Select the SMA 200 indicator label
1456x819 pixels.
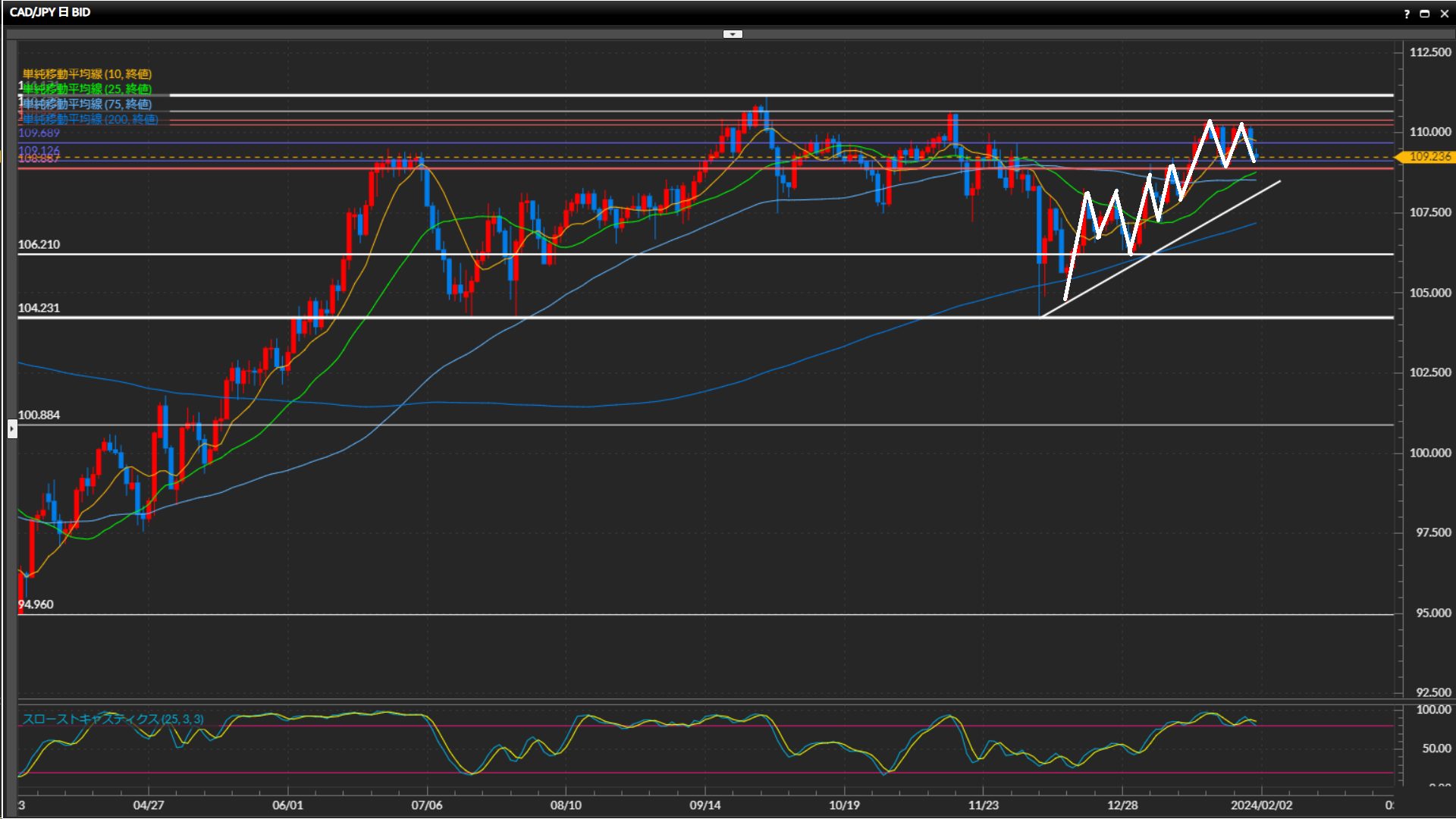[89, 119]
